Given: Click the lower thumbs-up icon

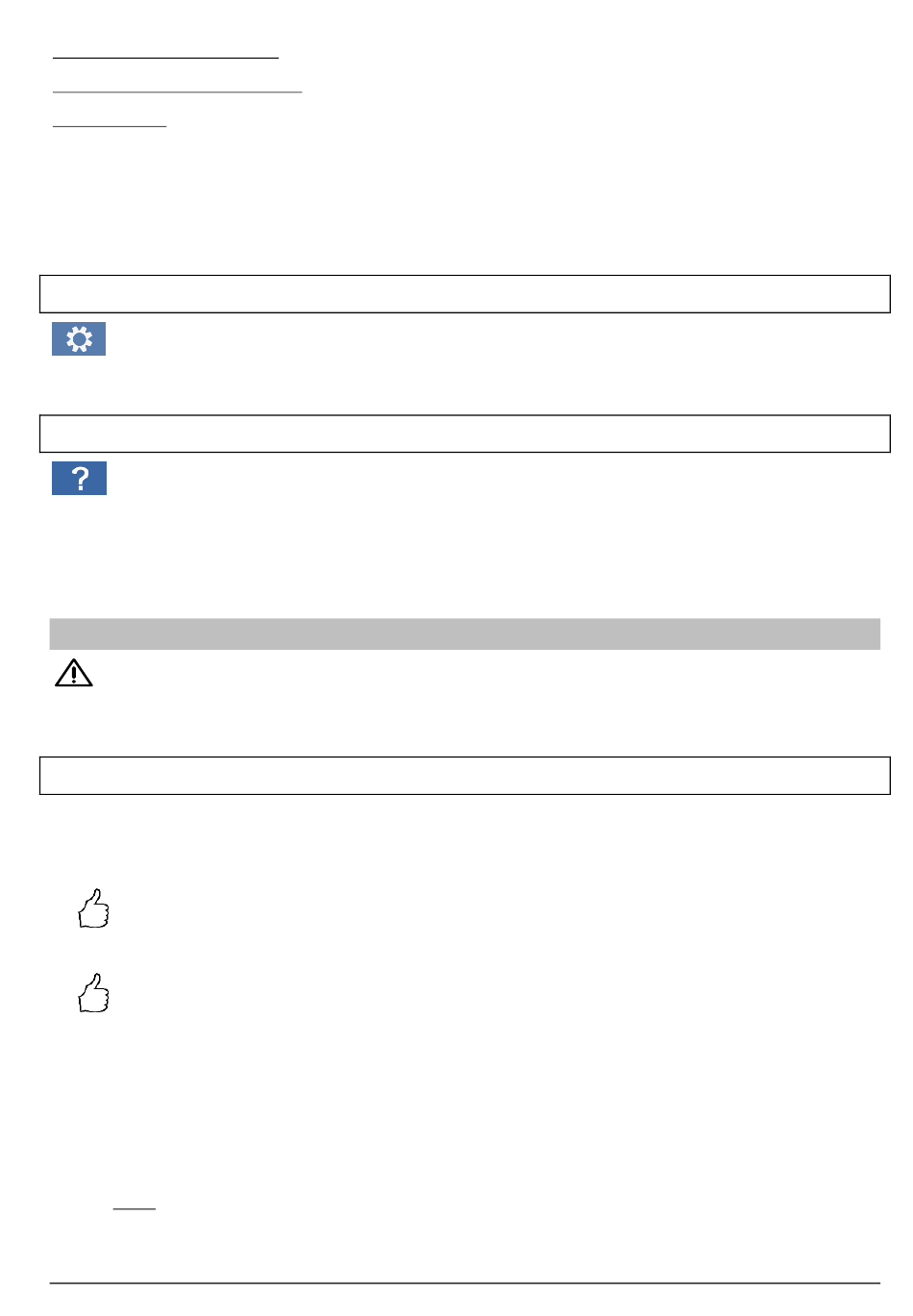Looking at the screenshot, I should (x=93, y=993).
